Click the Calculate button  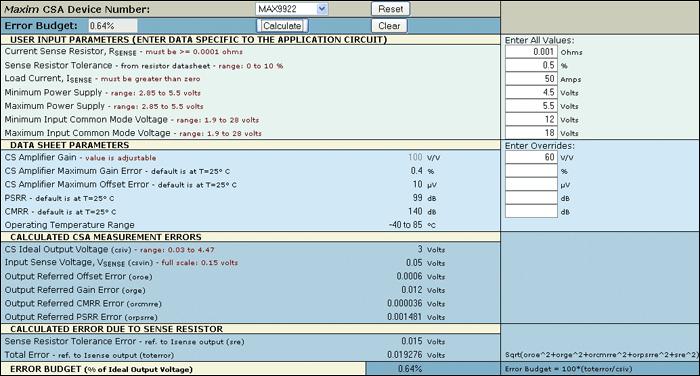tap(282, 26)
